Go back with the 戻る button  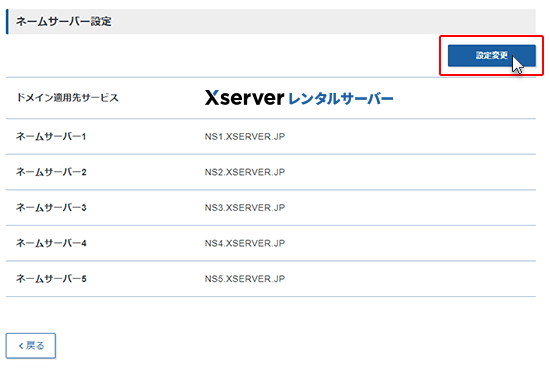tap(31, 346)
